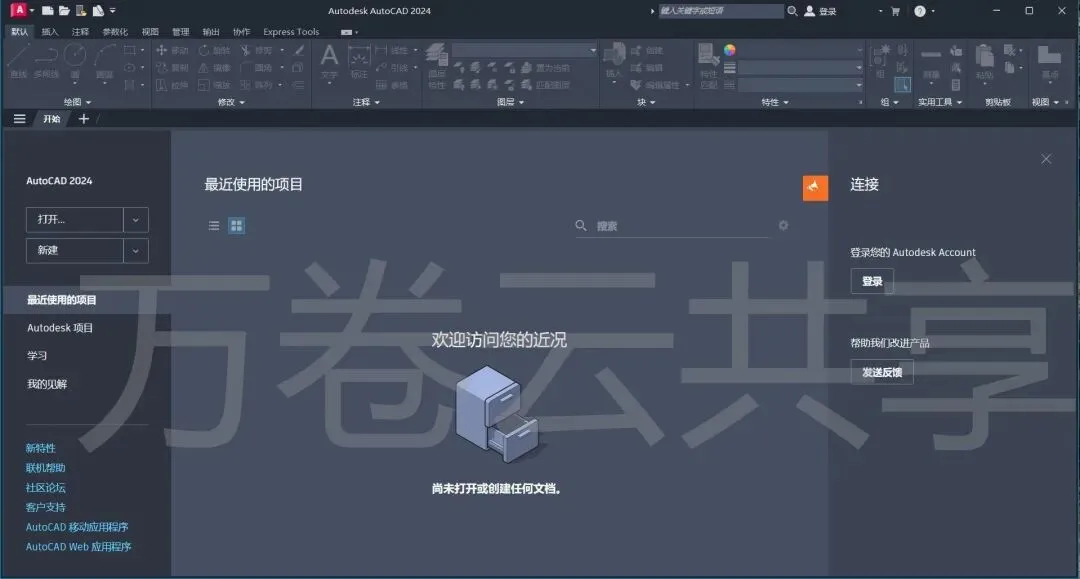Open the layer selection combo box in 图层 panel
The height and width of the screenshot is (579, 1080).
point(524,50)
